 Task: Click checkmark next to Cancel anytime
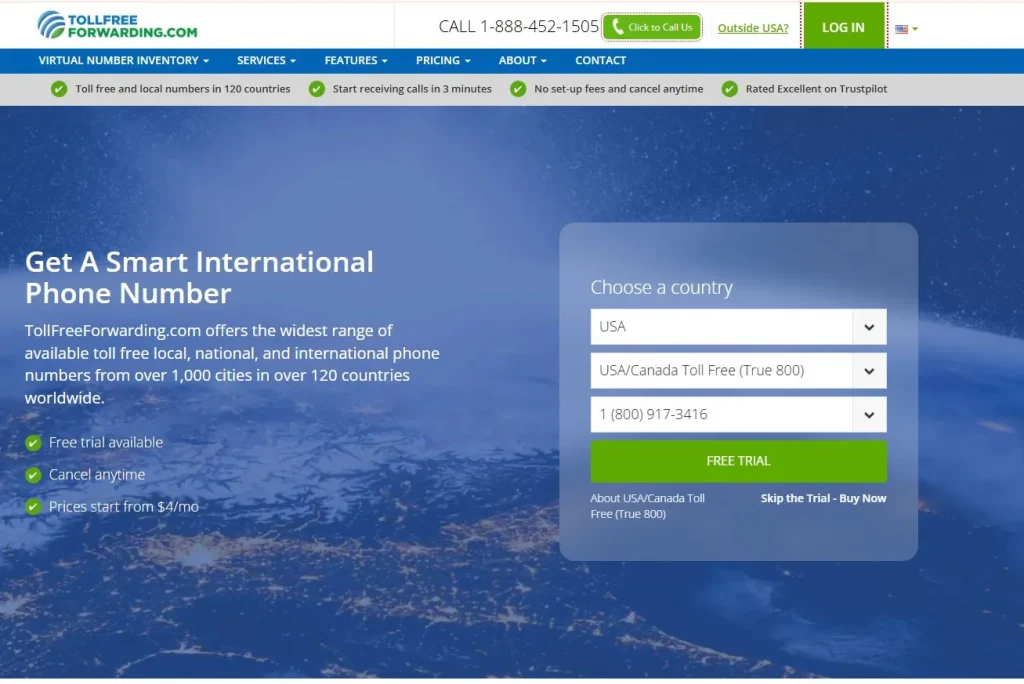[33, 475]
